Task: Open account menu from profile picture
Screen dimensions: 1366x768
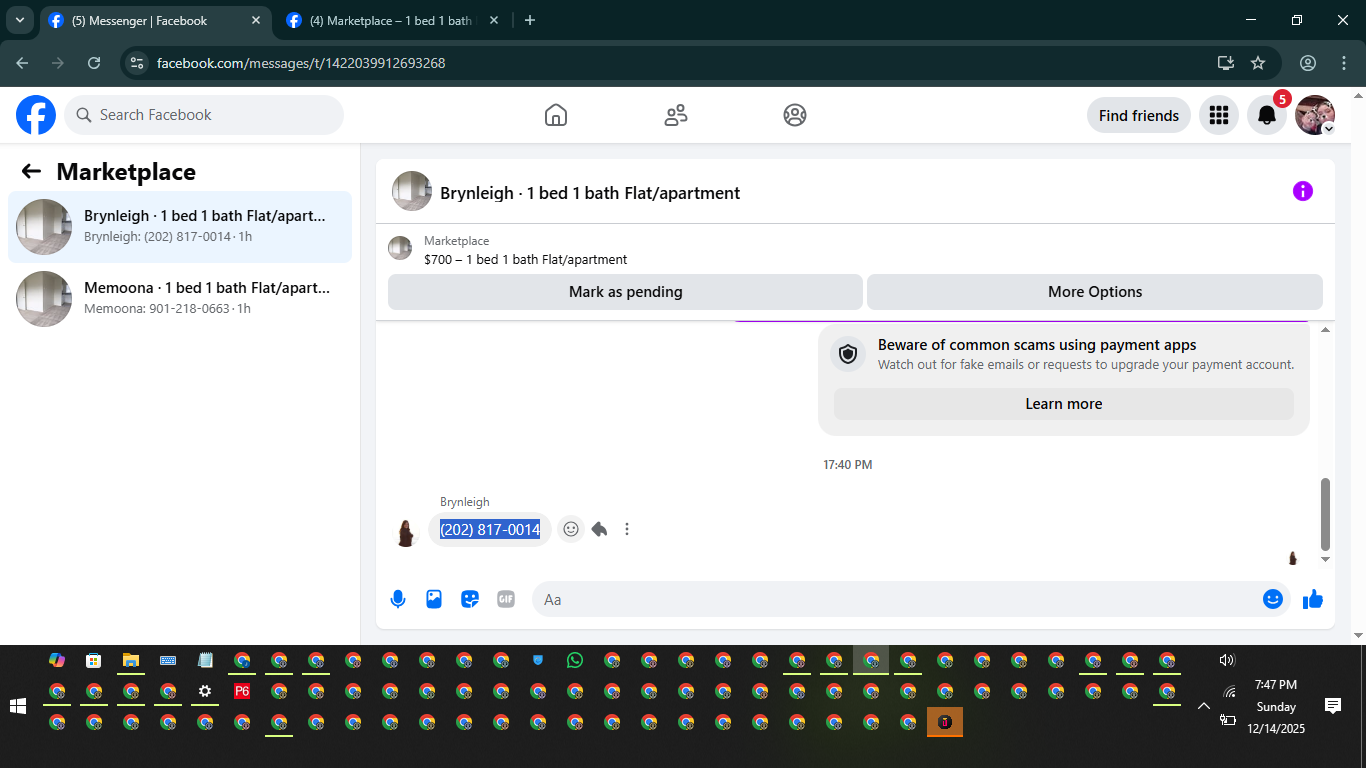Action: [1315, 115]
